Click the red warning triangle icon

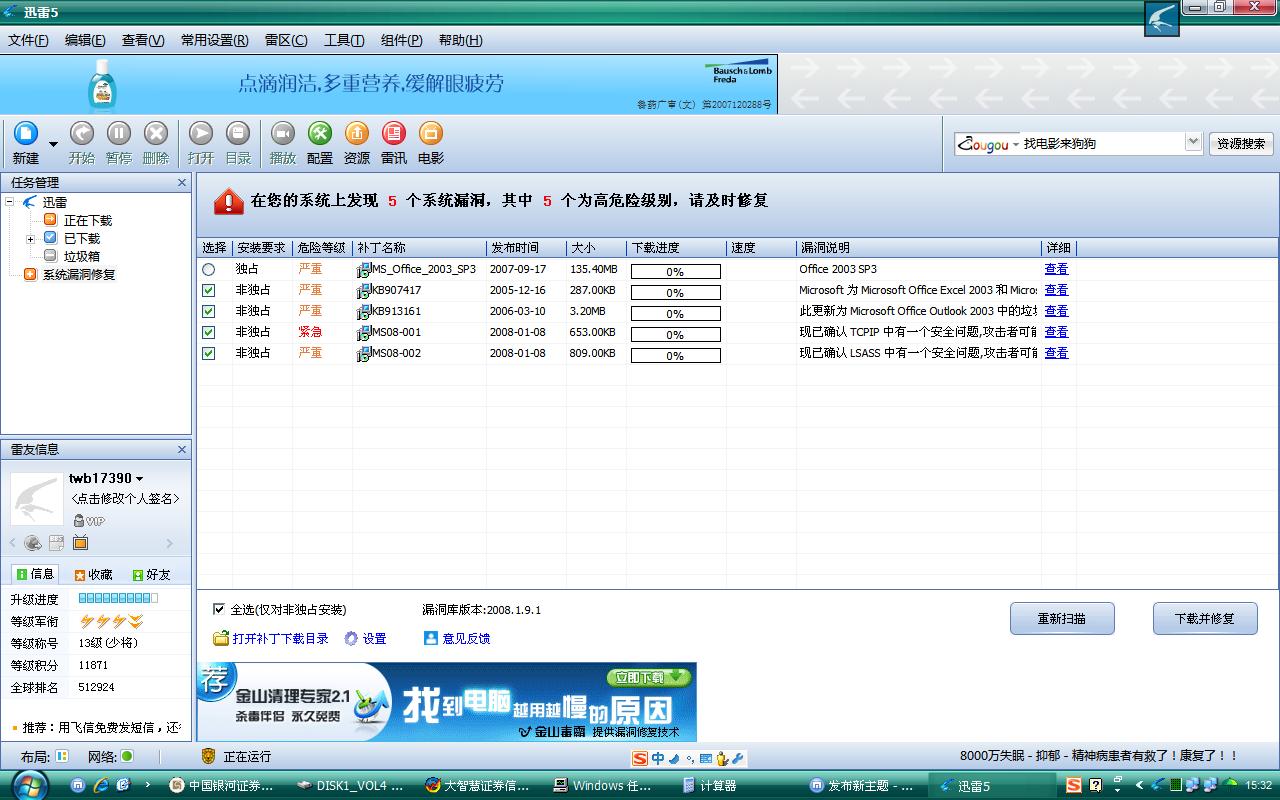[x=229, y=201]
